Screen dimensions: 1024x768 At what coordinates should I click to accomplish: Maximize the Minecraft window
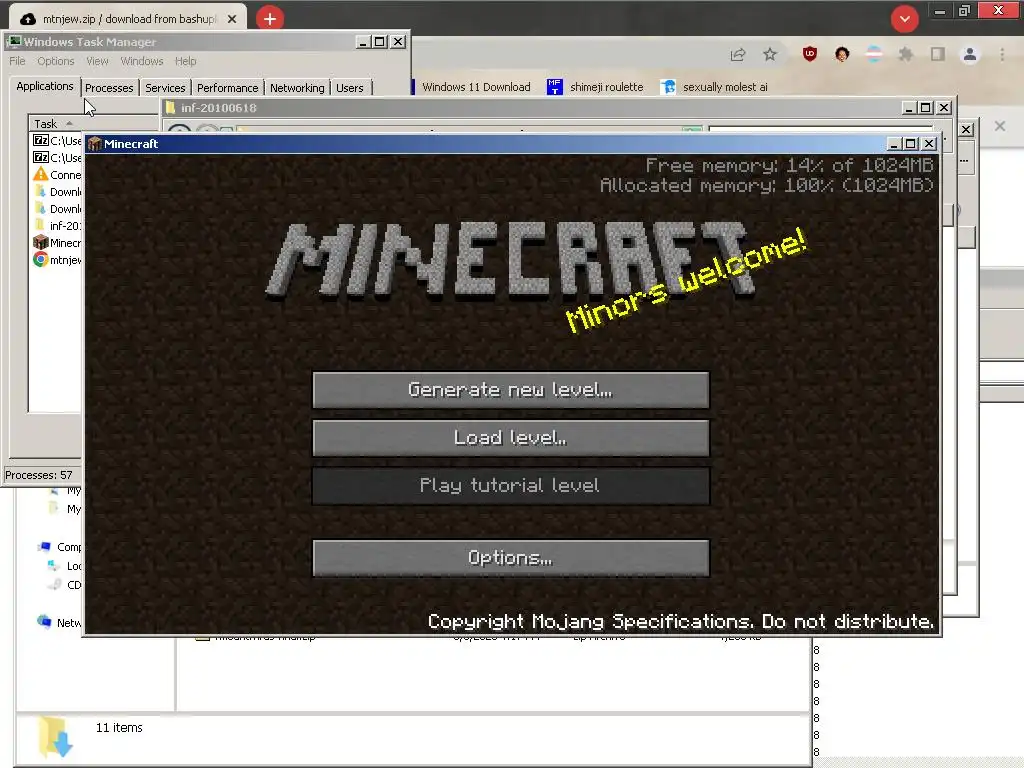coord(911,144)
